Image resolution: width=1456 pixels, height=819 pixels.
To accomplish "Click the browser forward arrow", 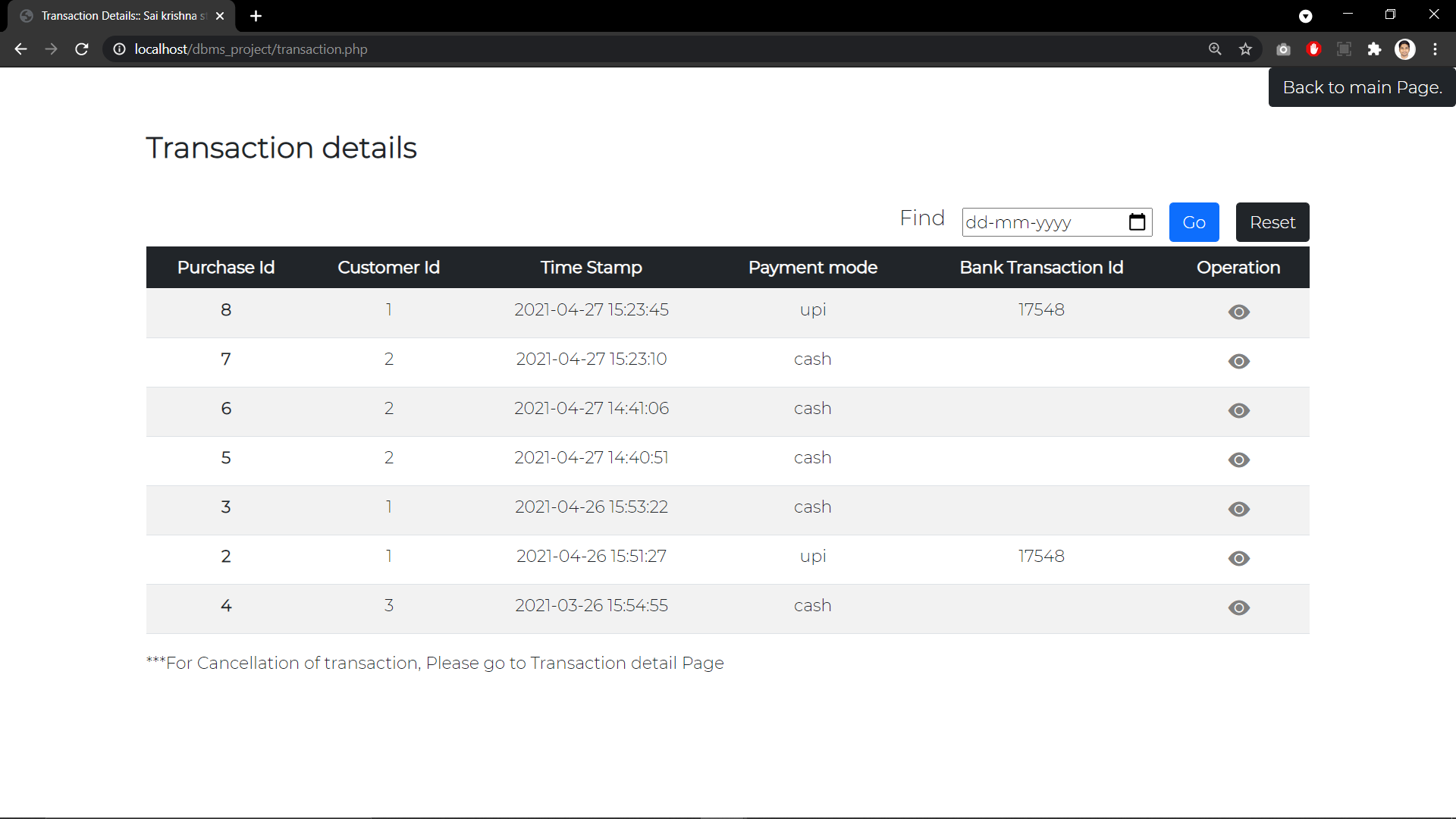I will (51, 49).
